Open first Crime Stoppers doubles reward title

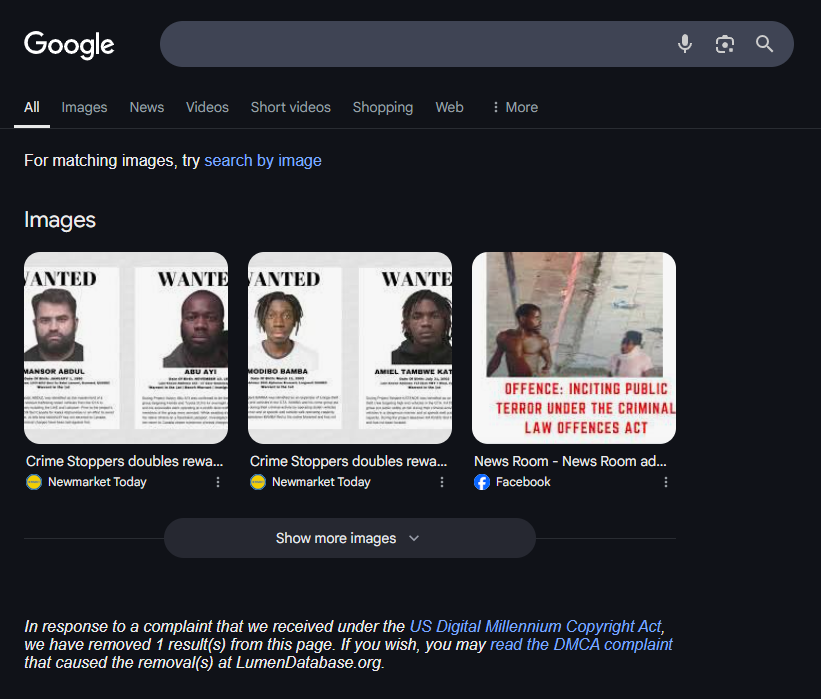(125, 461)
